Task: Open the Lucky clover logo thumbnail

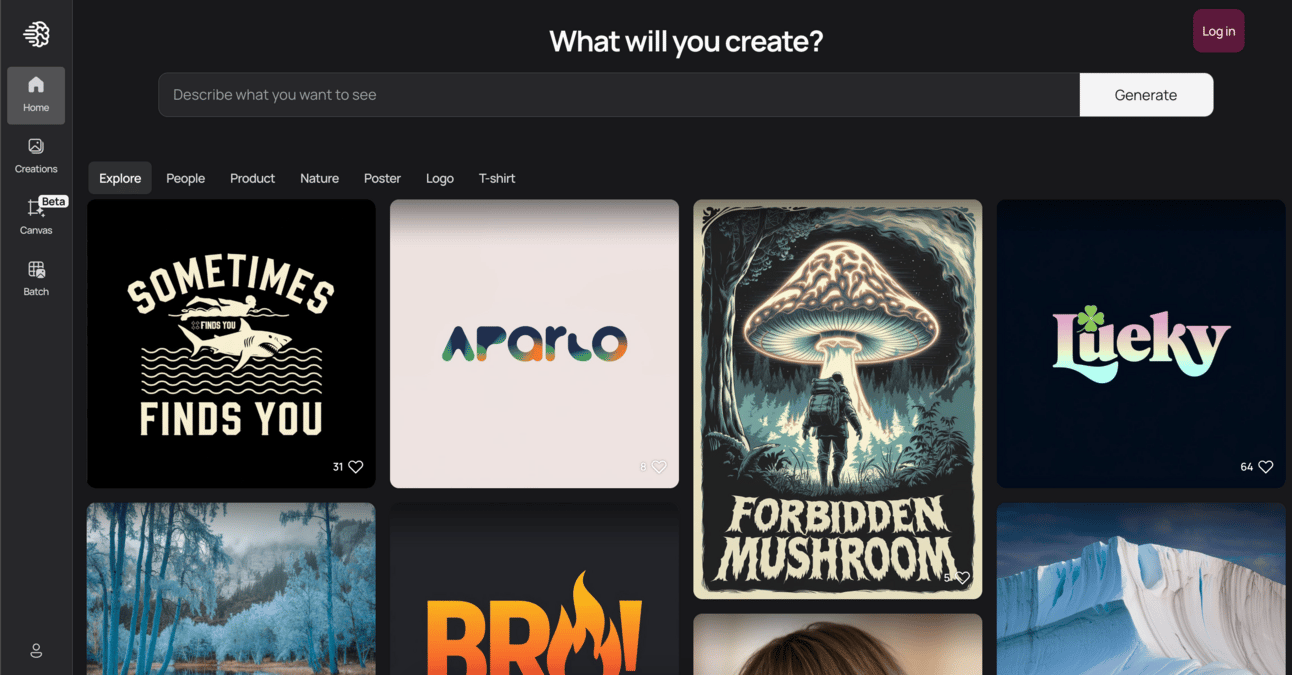Action: click(x=1141, y=343)
